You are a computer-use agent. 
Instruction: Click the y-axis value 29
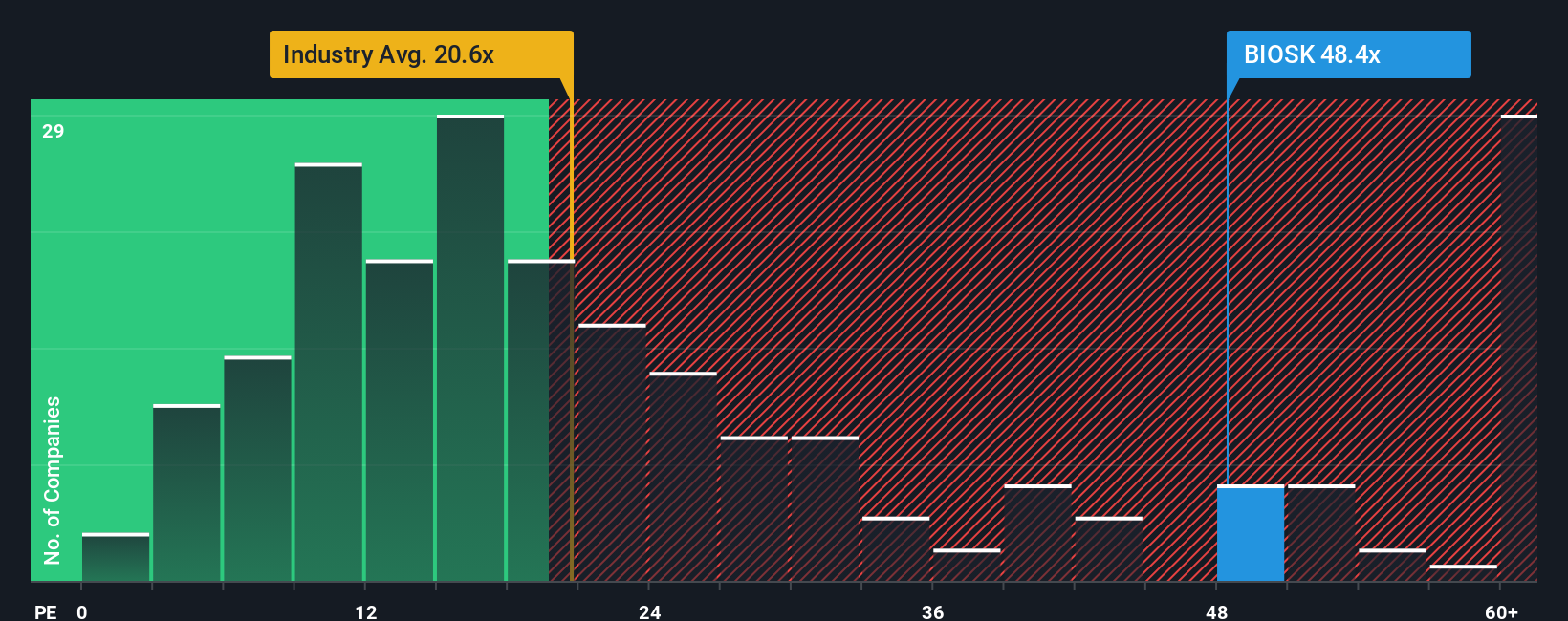54,131
